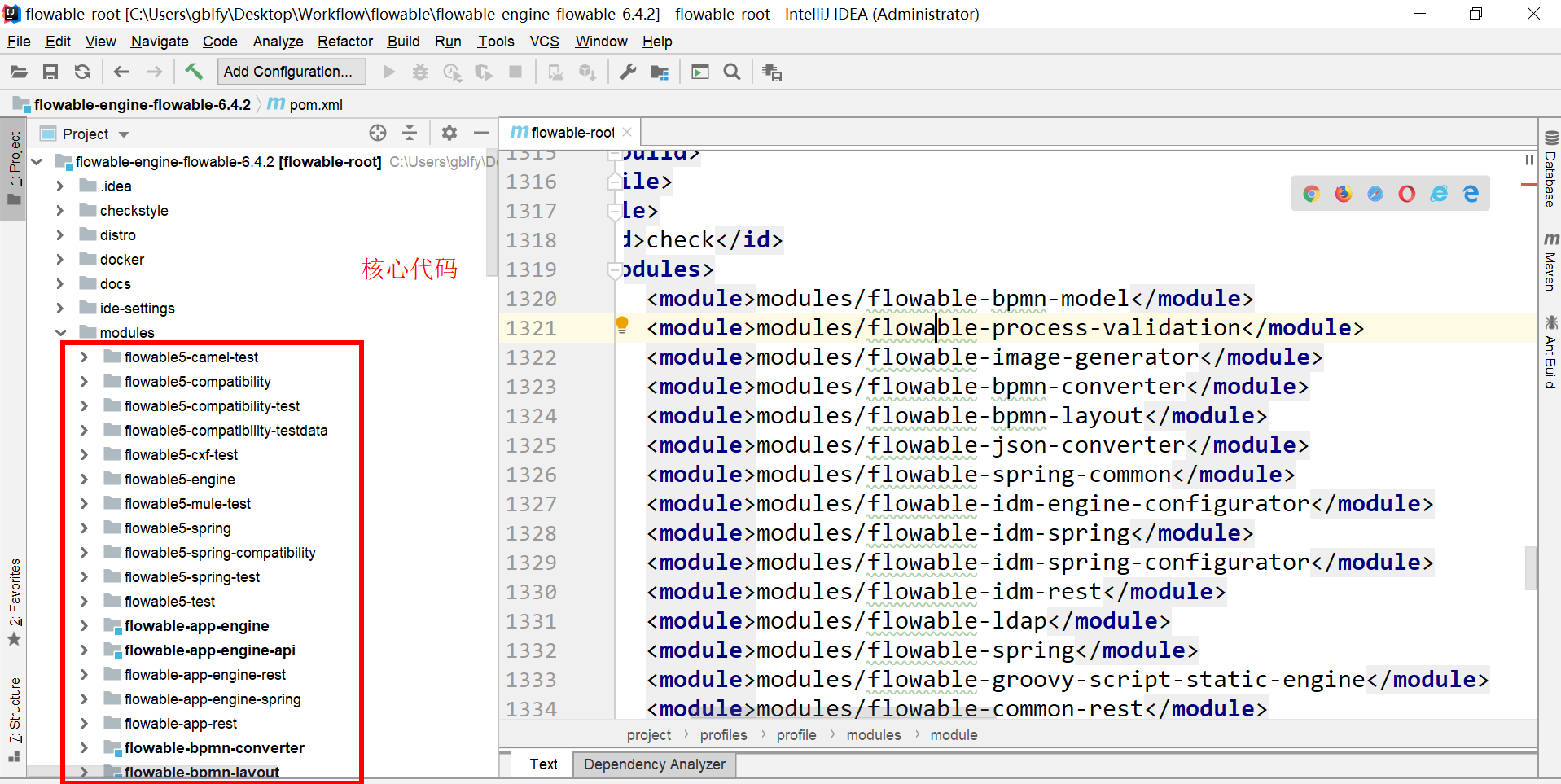Click the yellow intention lightbulb on line 1321
The width and height of the screenshot is (1561, 784).
tap(622, 326)
